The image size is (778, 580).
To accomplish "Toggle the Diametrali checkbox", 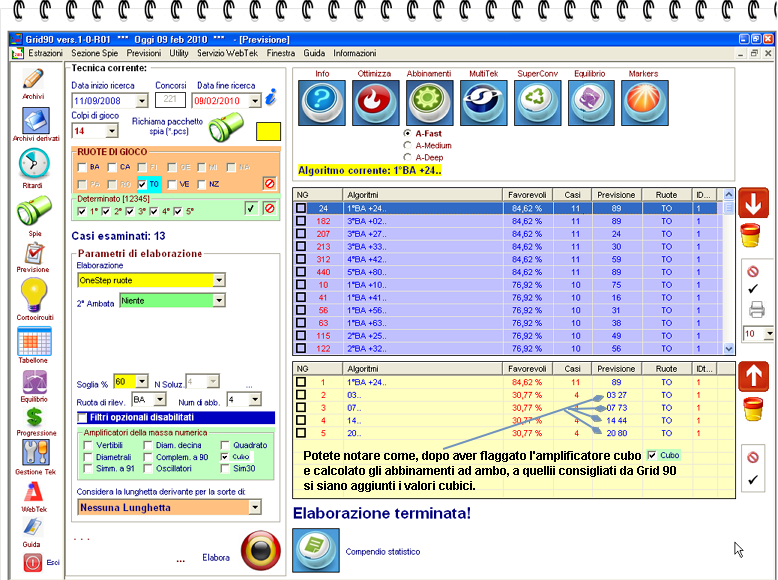I will tap(88, 456).
